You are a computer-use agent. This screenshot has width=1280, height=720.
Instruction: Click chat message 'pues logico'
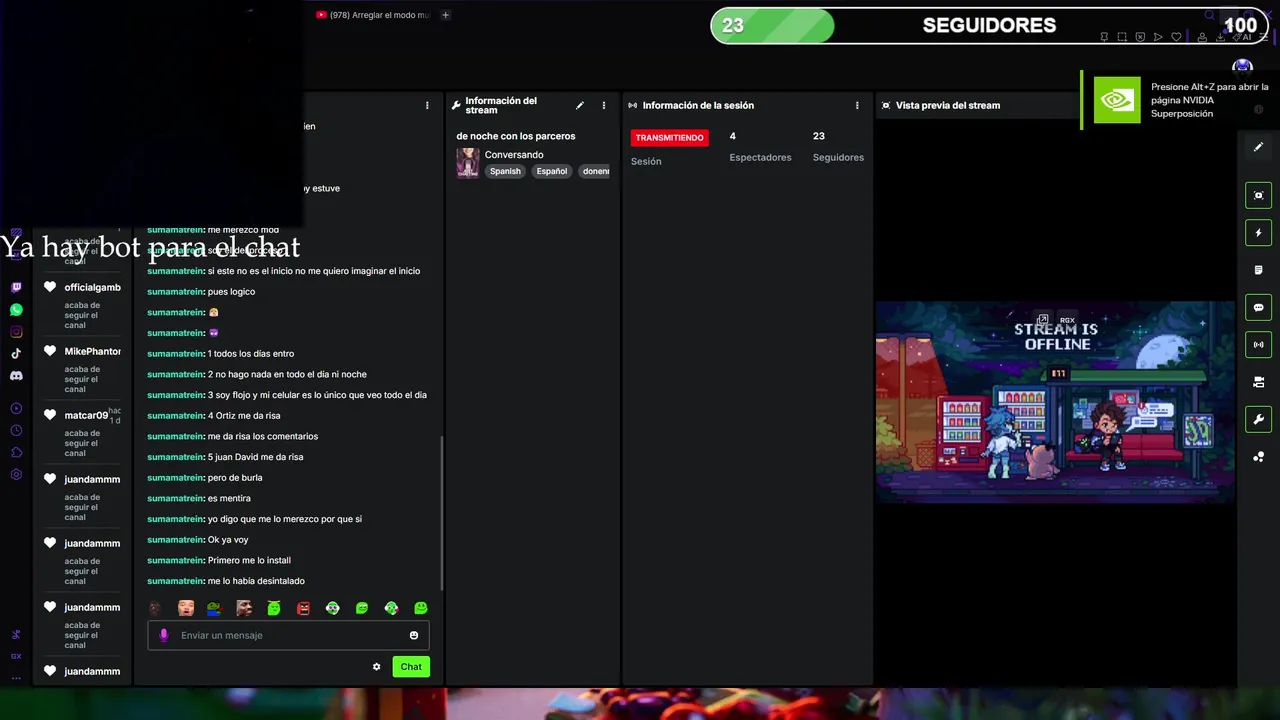click(x=231, y=292)
